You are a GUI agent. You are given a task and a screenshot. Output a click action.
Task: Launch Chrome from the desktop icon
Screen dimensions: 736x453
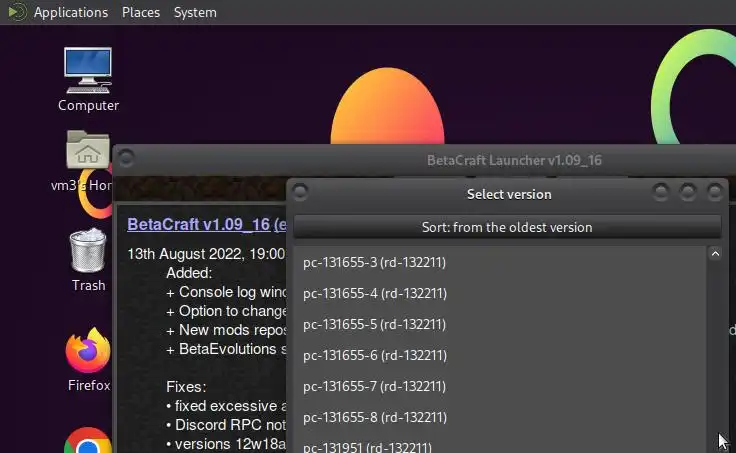click(x=88, y=441)
